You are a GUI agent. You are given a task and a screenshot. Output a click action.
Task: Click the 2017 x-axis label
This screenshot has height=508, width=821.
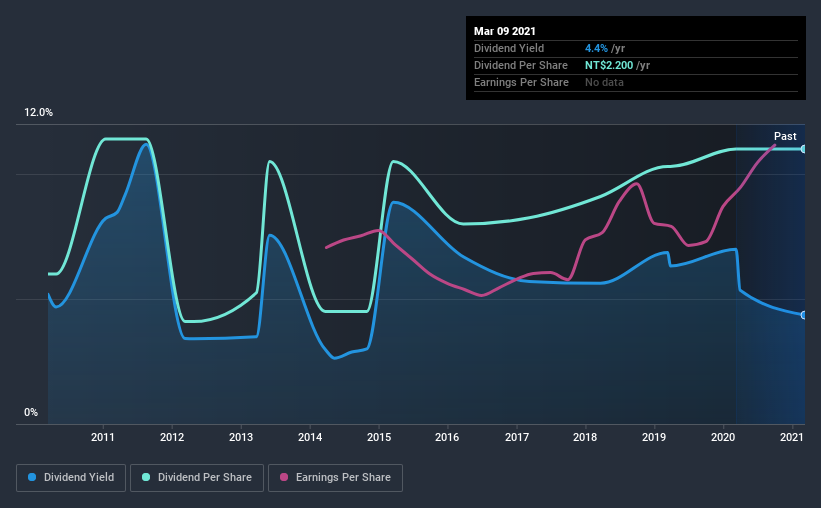pos(517,437)
